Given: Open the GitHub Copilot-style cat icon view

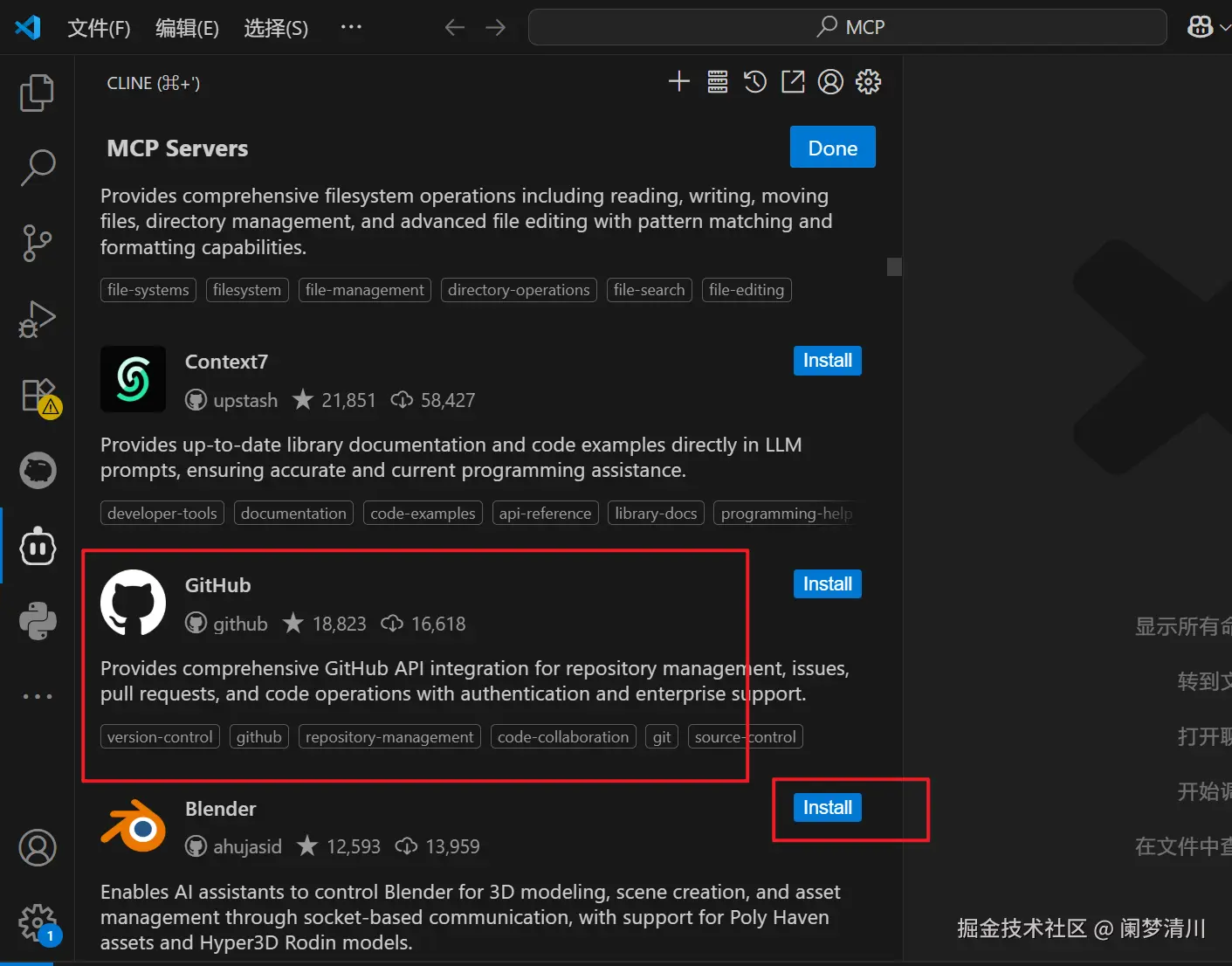Looking at the screenshot, I should tap(38, 471).
